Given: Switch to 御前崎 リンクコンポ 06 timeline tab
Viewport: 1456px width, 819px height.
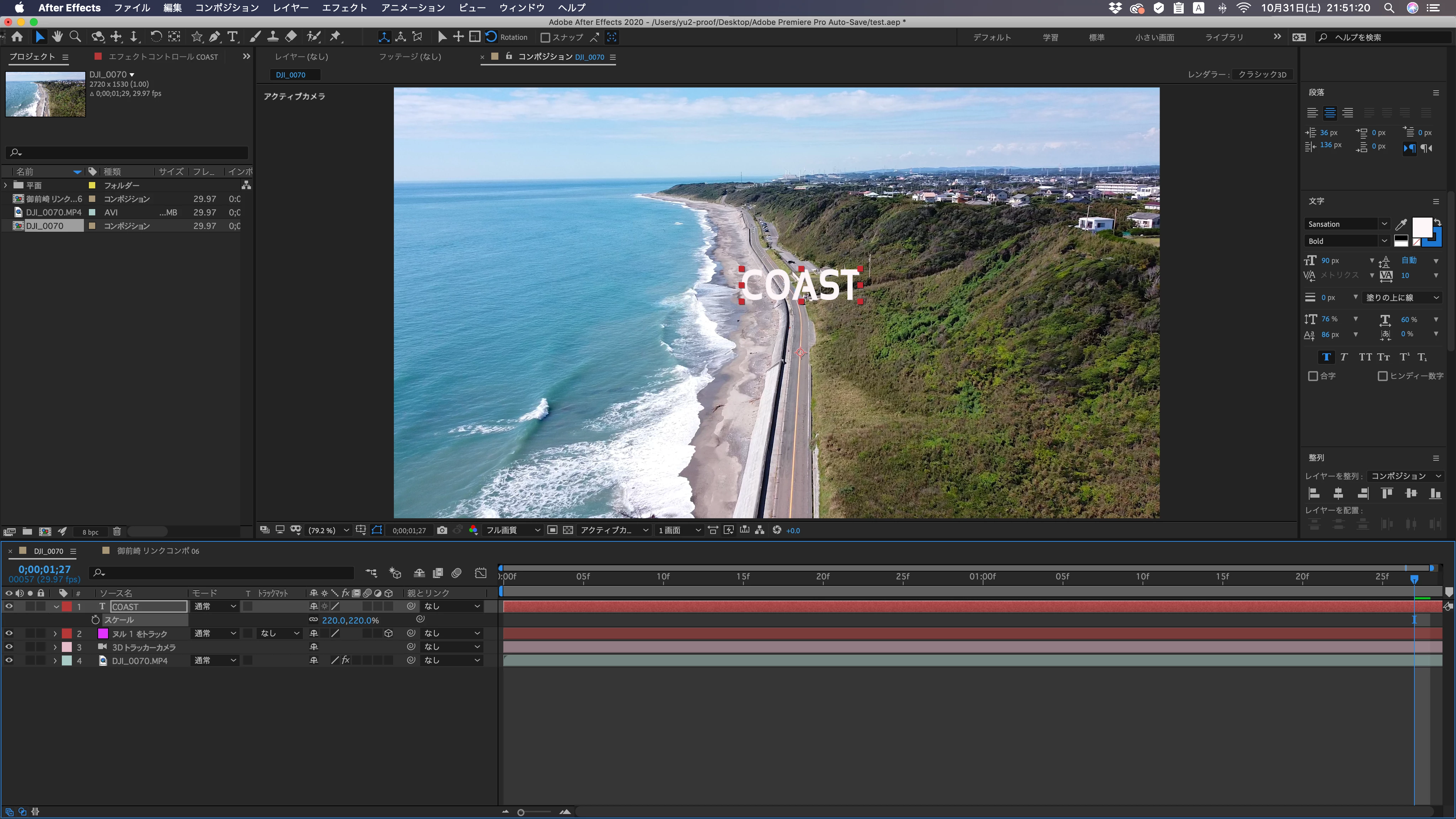Looking at the screenshot, I should click(x=158, y=551).
